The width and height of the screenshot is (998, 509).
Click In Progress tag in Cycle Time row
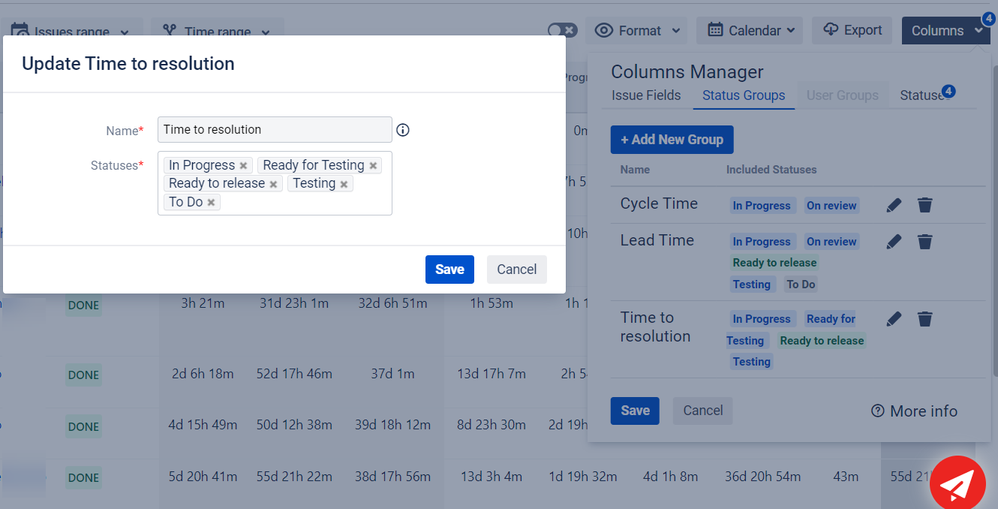[x=762, y=206]
